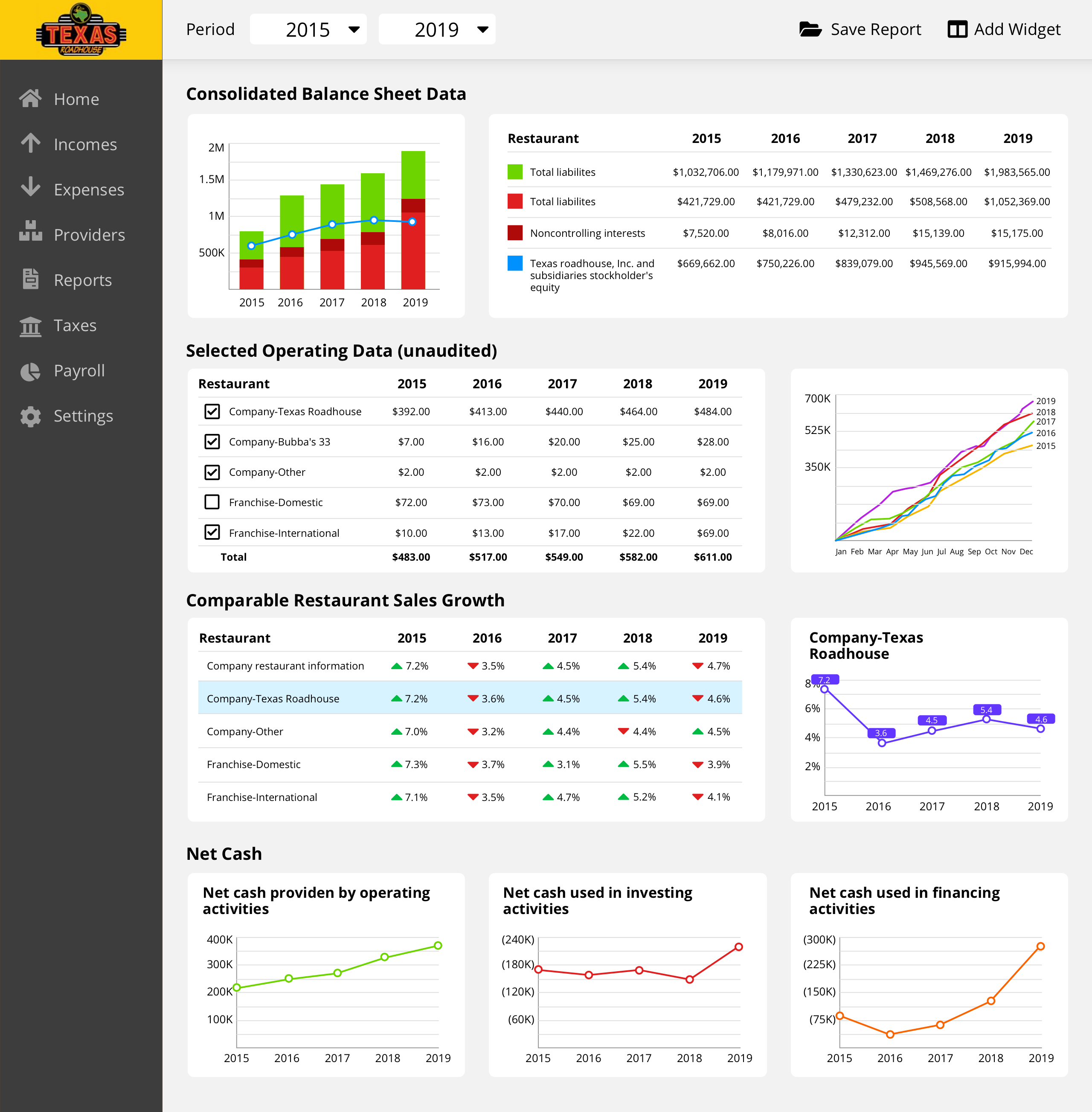Open the 2019 period end dropdown
The height and width of the screenshot is (1112, 1092).
(437, 29)
